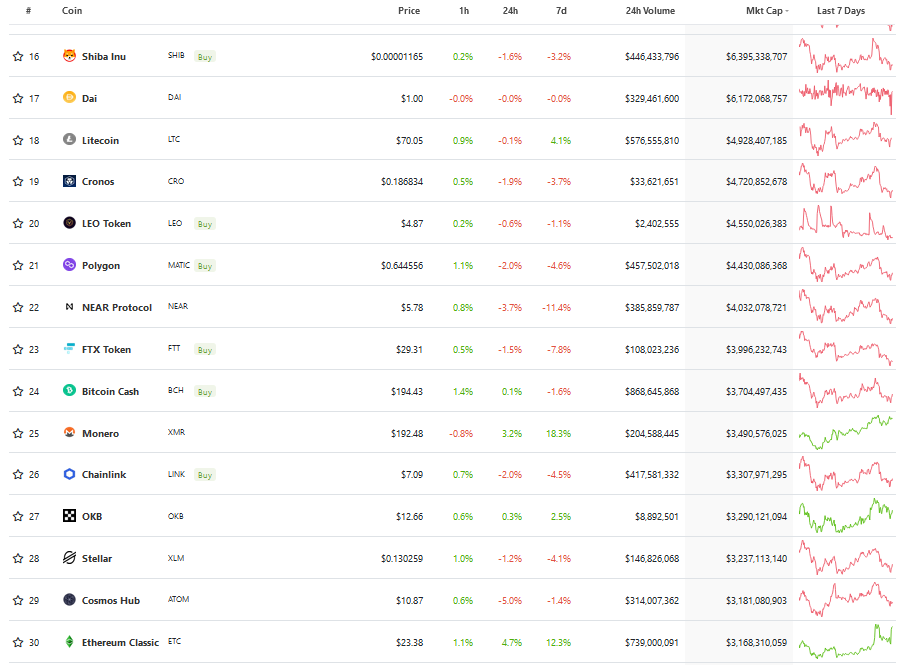Viewport: 905px width, 665px height.
Task: Click the Litecoin logo icon
Action: tap(69, 140)
